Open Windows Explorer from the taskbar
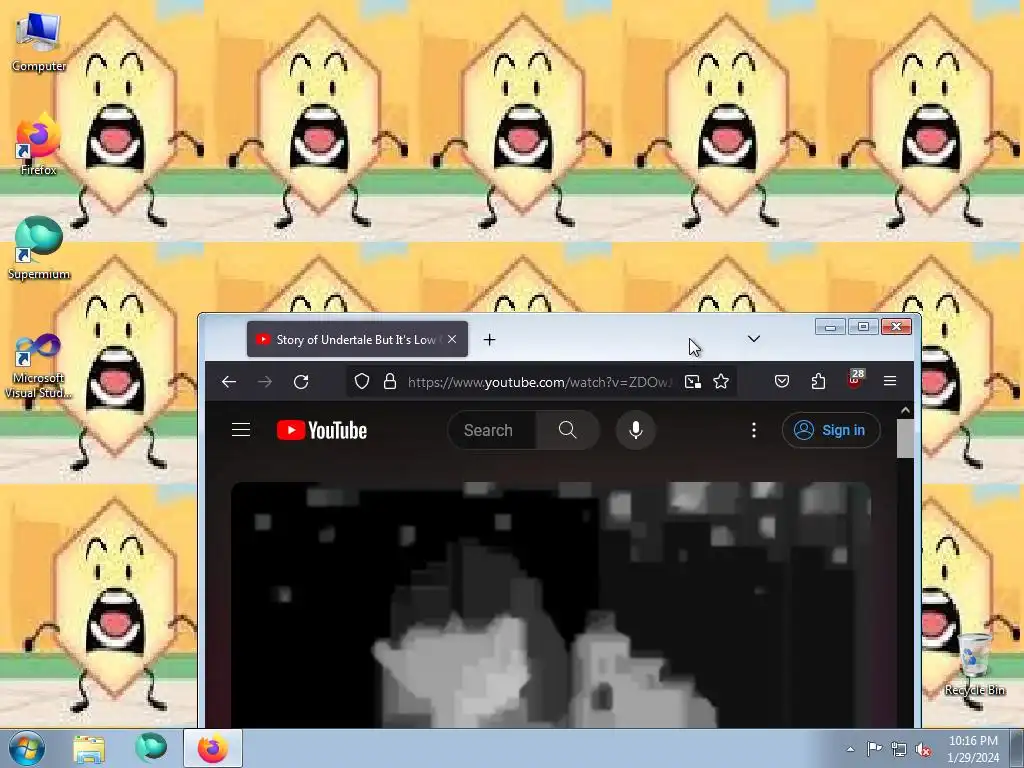Viewport: 1024px width, 768px height. point(89,748)
